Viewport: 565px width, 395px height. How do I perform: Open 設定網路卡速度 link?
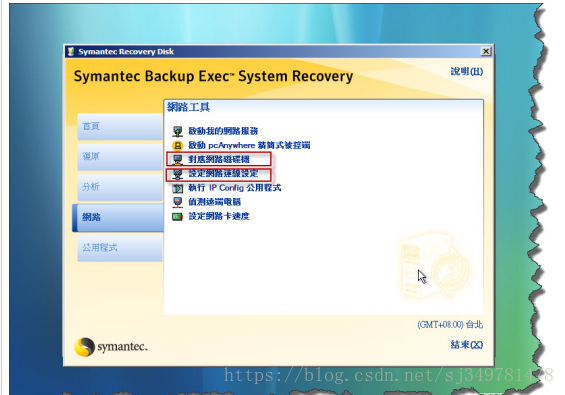pyautogui.click(x=219, y=216)
